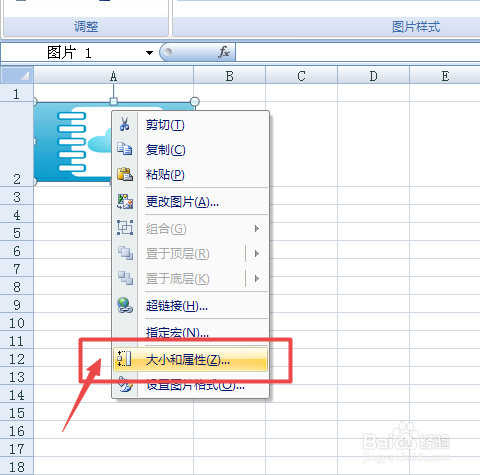This screenshot has height=475, width=480.
Task: Select row 1 header
Action: coord(16,93)
